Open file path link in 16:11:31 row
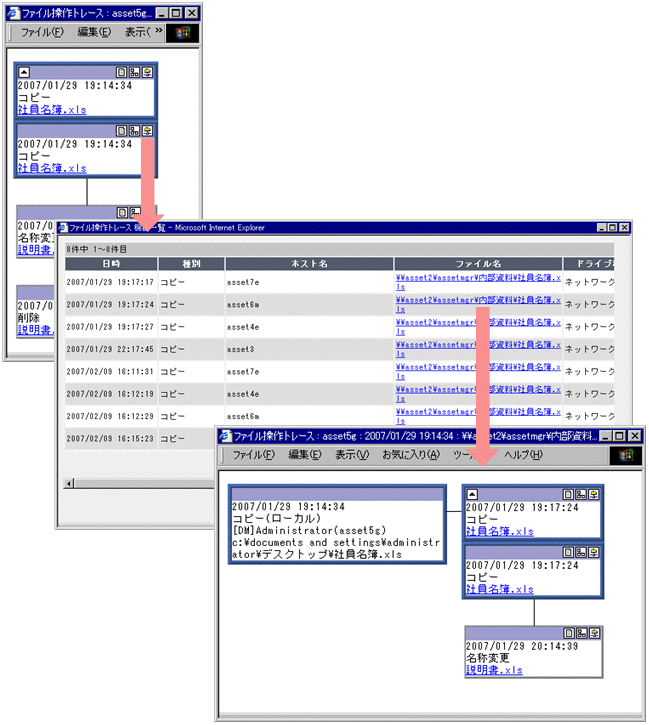This screenshot has height=725, width=649. point(478,371)
